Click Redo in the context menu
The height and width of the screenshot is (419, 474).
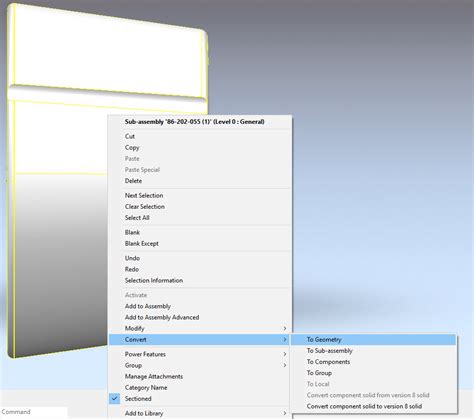(200, 269)
